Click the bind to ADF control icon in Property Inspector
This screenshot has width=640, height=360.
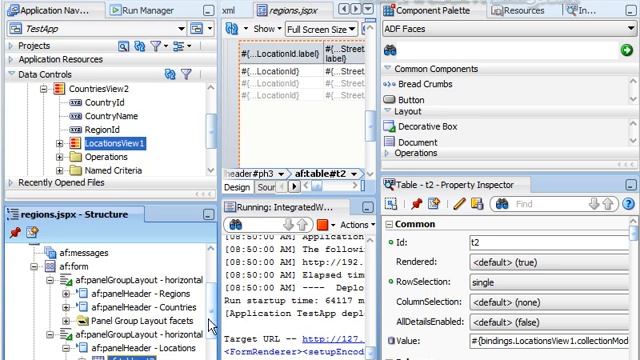pos(477,204)
